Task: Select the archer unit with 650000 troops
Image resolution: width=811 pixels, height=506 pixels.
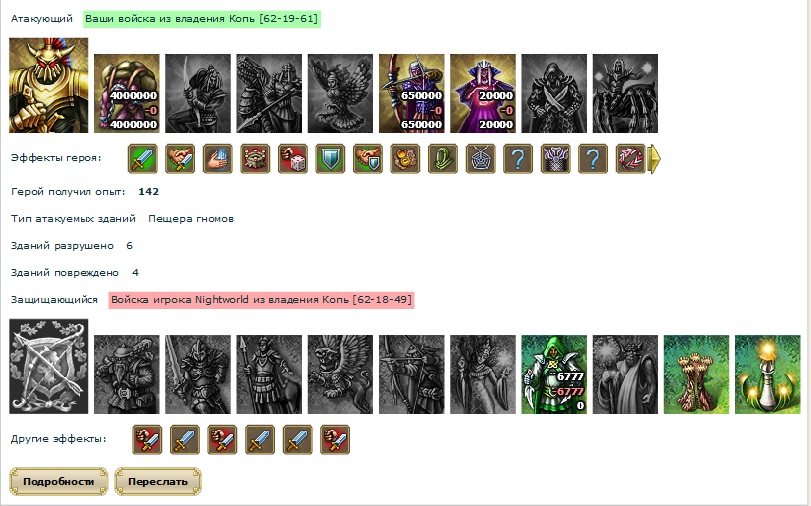Action: [412, 94]
